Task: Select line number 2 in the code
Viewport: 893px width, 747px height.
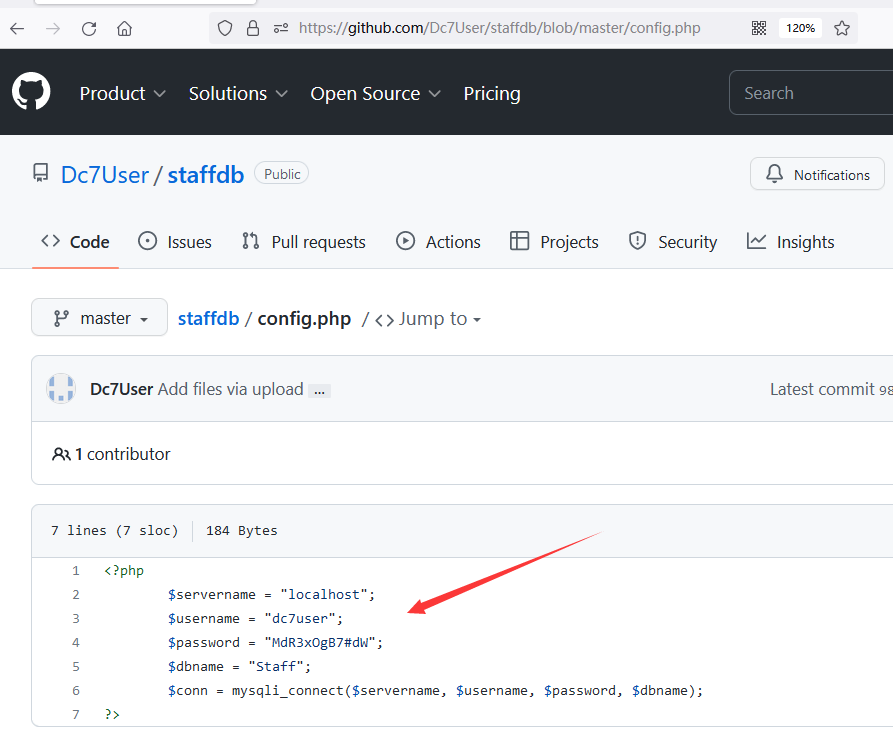Action: click(x=75, y=594)
